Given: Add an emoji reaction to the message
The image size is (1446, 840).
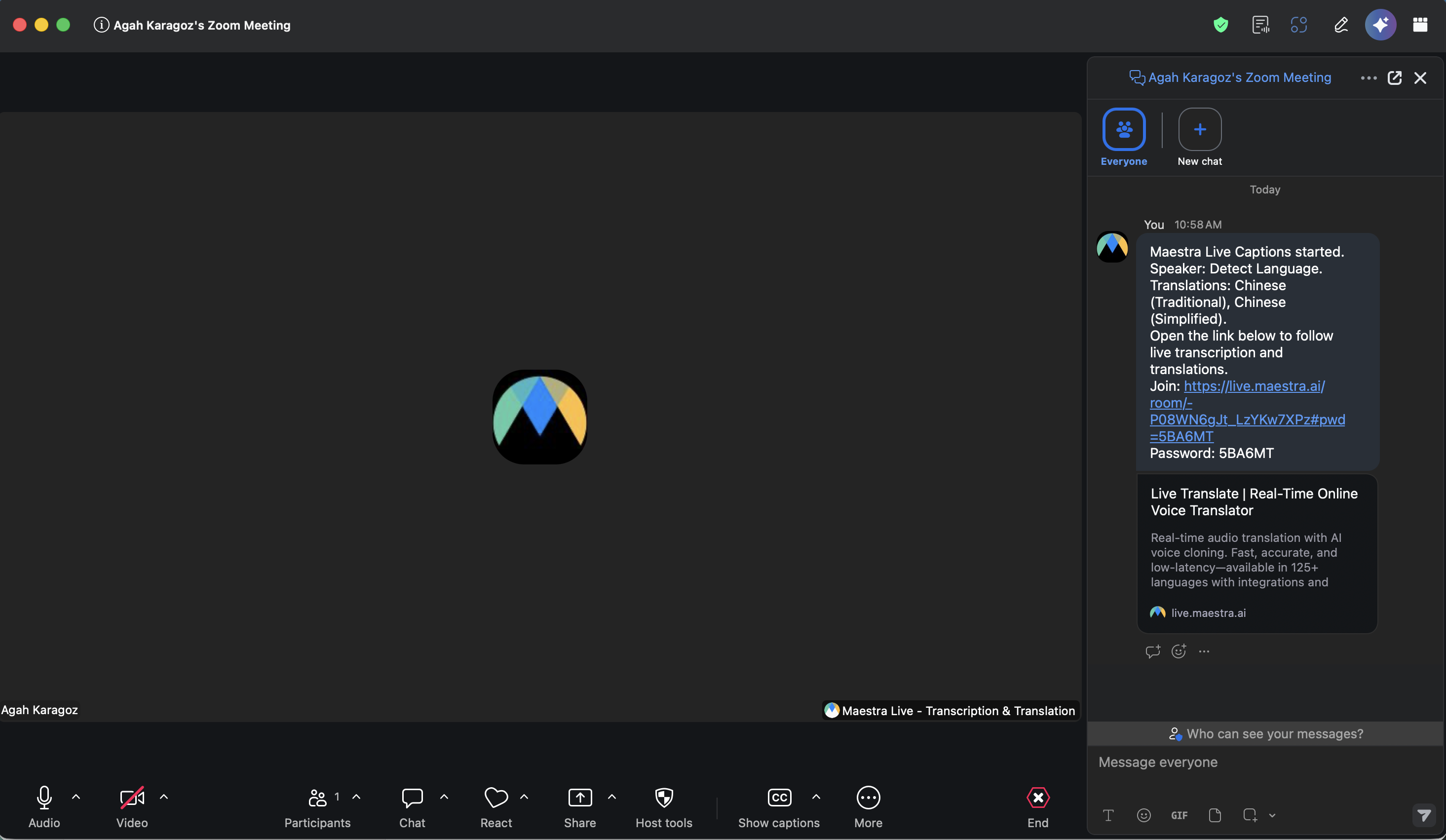Looking at the screenshot, I should [1178, 651].
